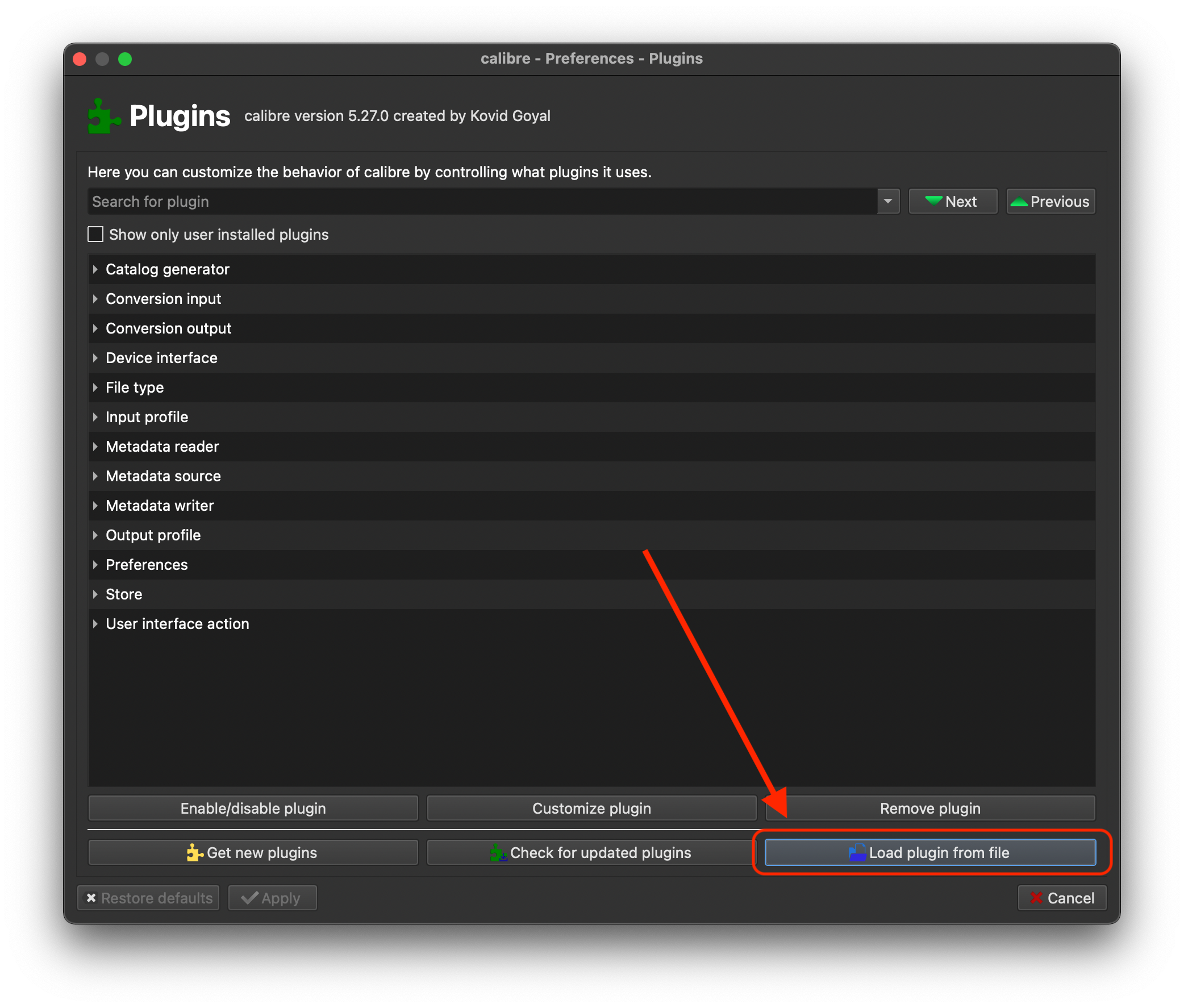1184x1008 pixels.
Task: Select the Catalog generator row text
Action: 168,269
